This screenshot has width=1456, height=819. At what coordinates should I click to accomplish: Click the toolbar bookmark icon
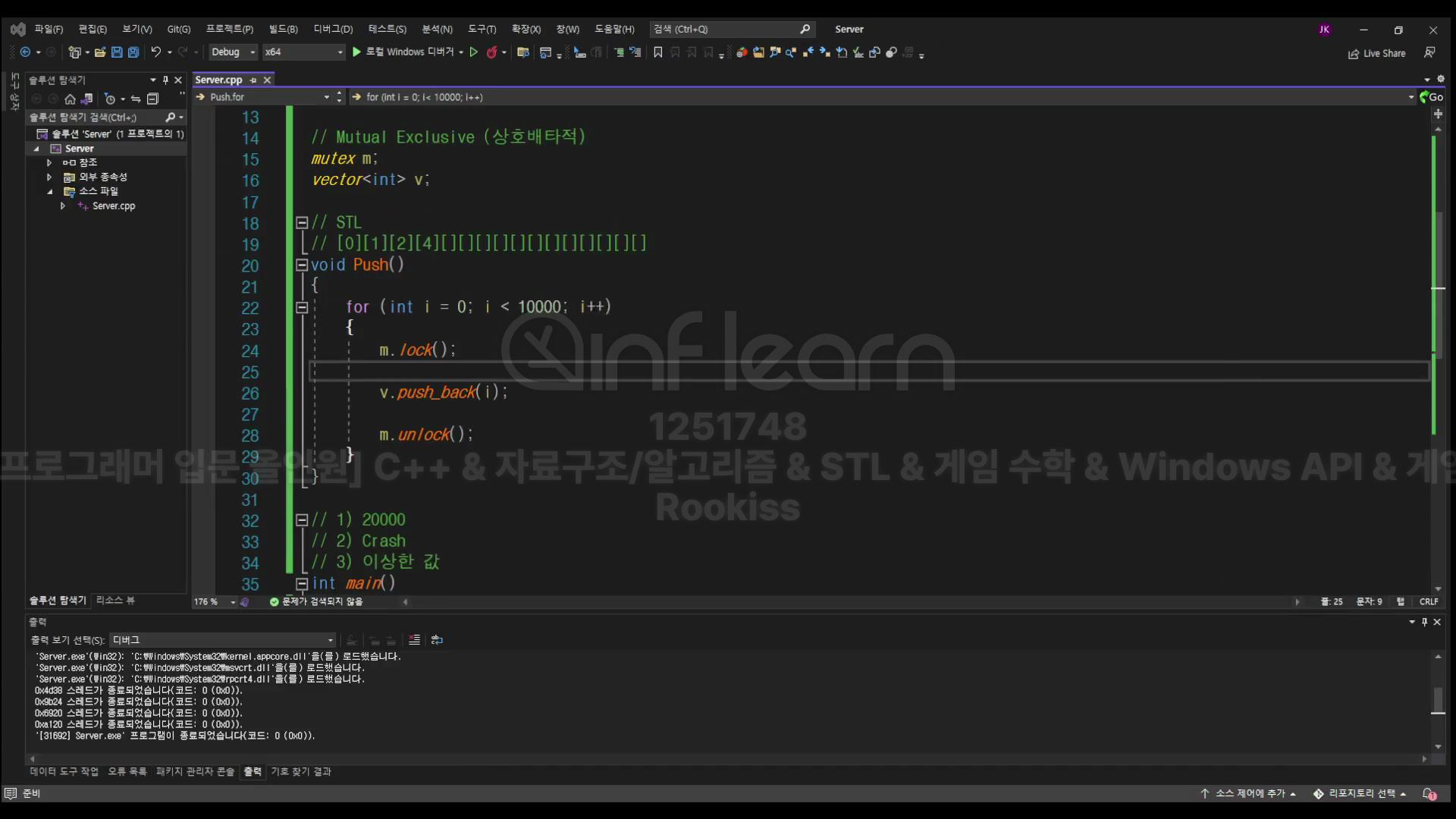click(x=657, y=52)
